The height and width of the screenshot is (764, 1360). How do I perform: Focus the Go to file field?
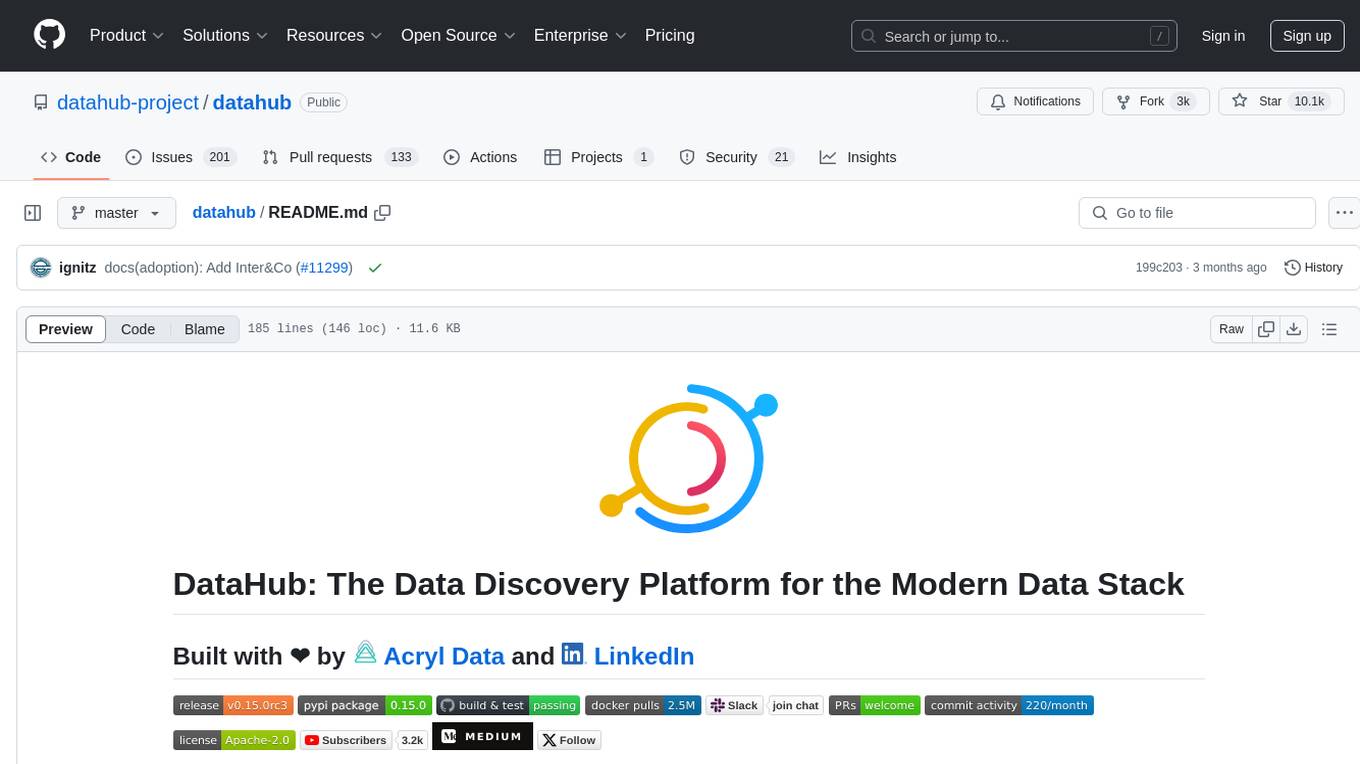point(1197,213)
